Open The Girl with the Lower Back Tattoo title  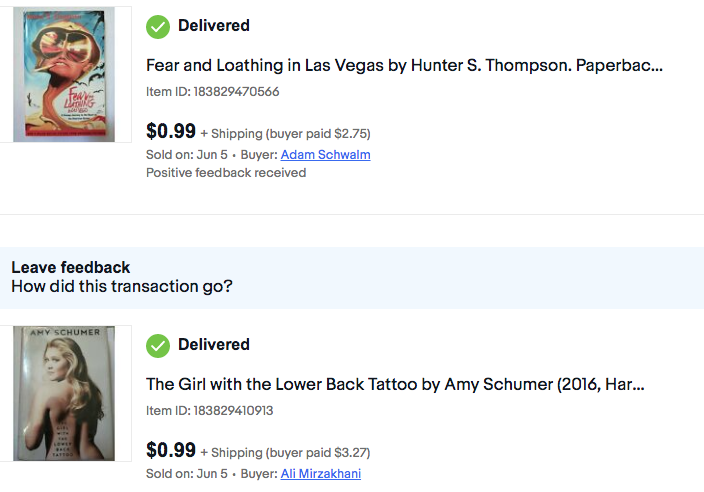coord(395,385)
